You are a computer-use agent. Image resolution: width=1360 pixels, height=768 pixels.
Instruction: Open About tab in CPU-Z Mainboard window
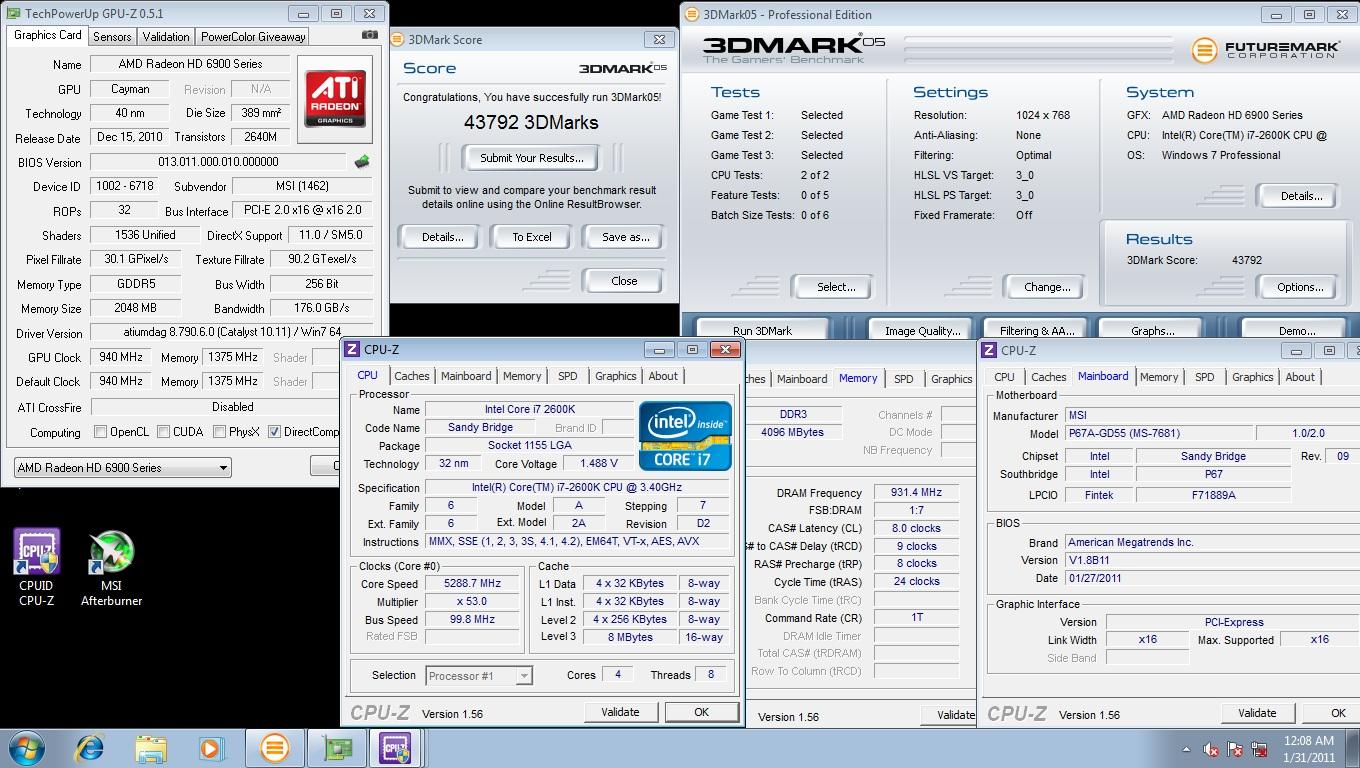point(1300,377)
